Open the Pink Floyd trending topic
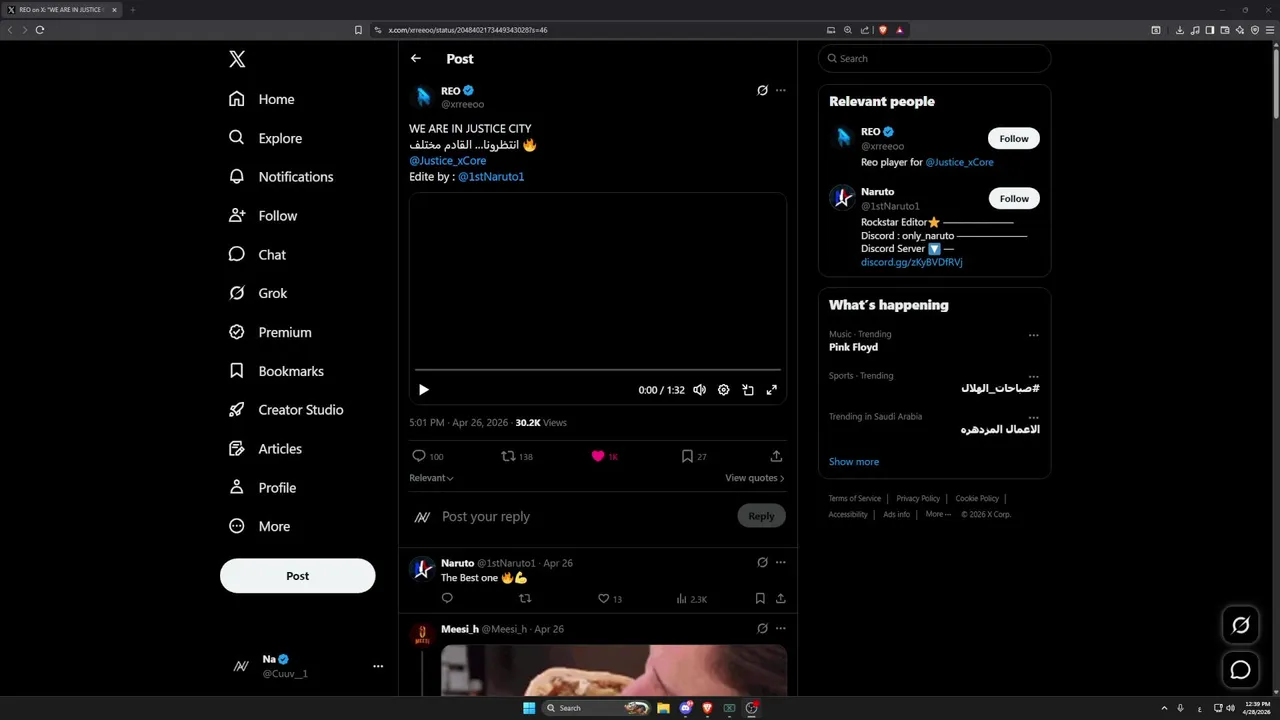This screenshot has height=720, width=1280. click(853, 347)
